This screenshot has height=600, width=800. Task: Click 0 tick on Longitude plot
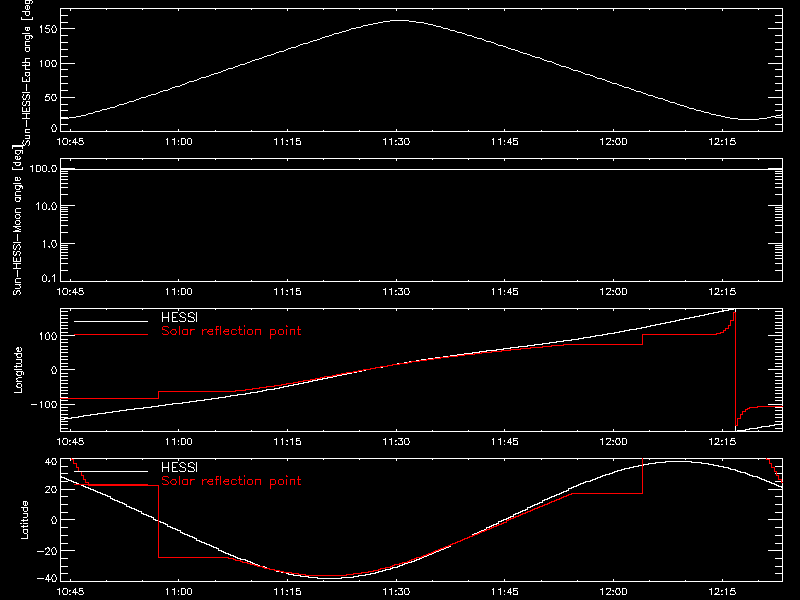click(54, 370)
